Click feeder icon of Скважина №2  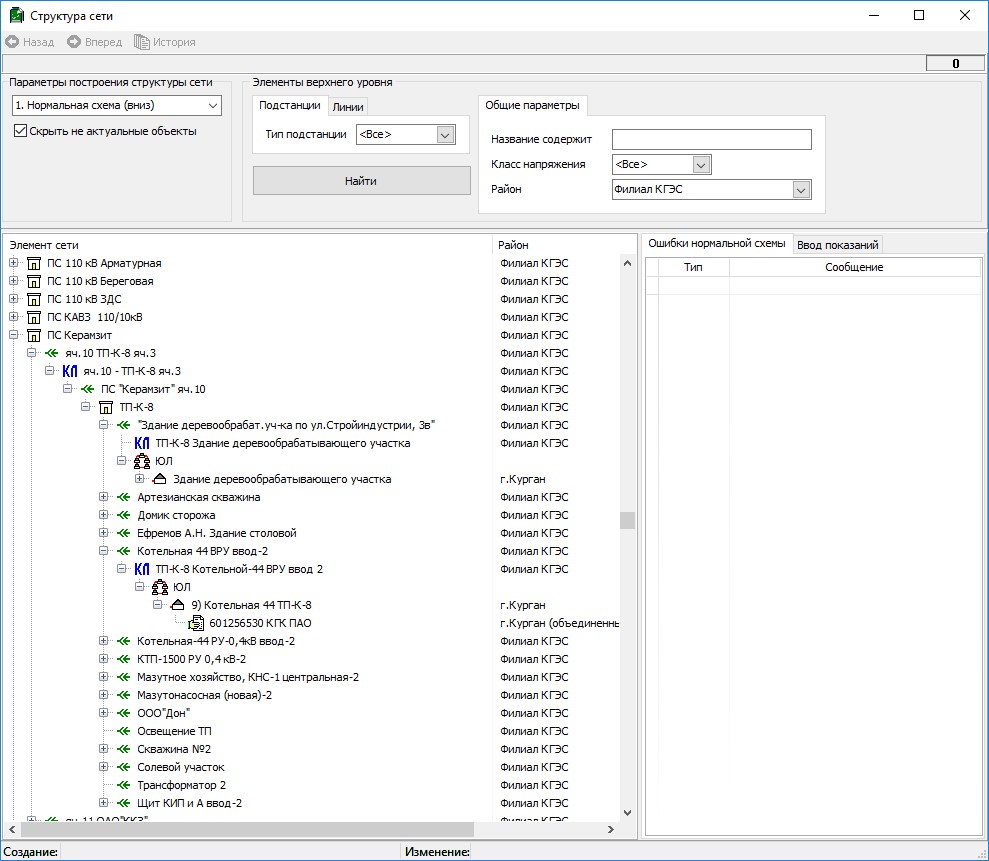124,749
